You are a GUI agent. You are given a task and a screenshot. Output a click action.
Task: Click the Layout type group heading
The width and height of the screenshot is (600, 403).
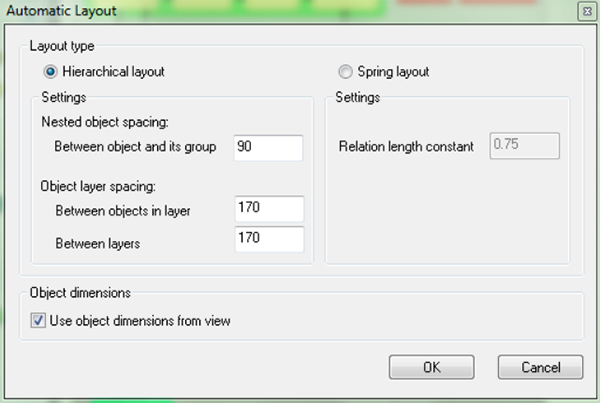(62, 46)
